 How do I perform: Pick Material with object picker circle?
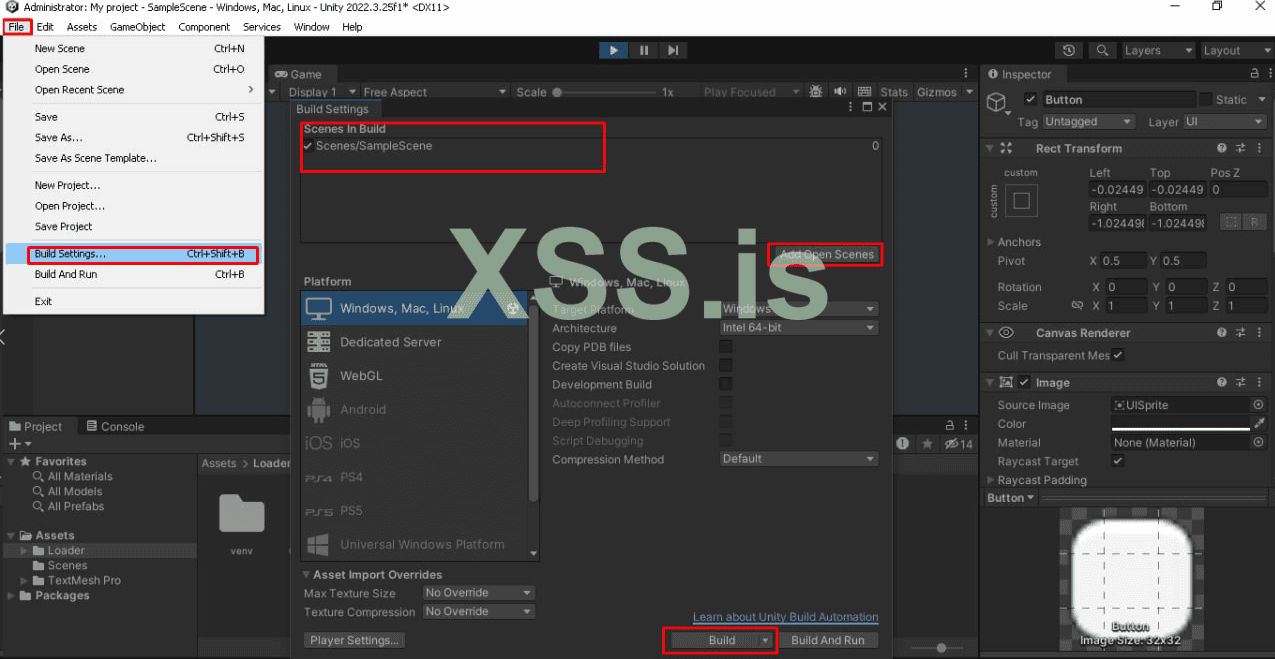click(1258, 442)
